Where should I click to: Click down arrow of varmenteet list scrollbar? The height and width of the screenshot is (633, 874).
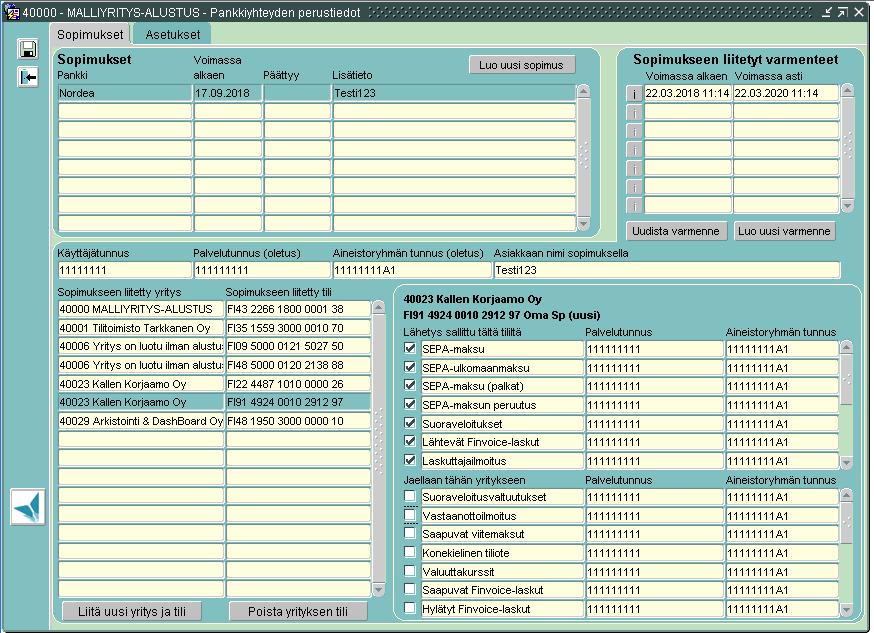pyautogui.click(x=847, y=206)
